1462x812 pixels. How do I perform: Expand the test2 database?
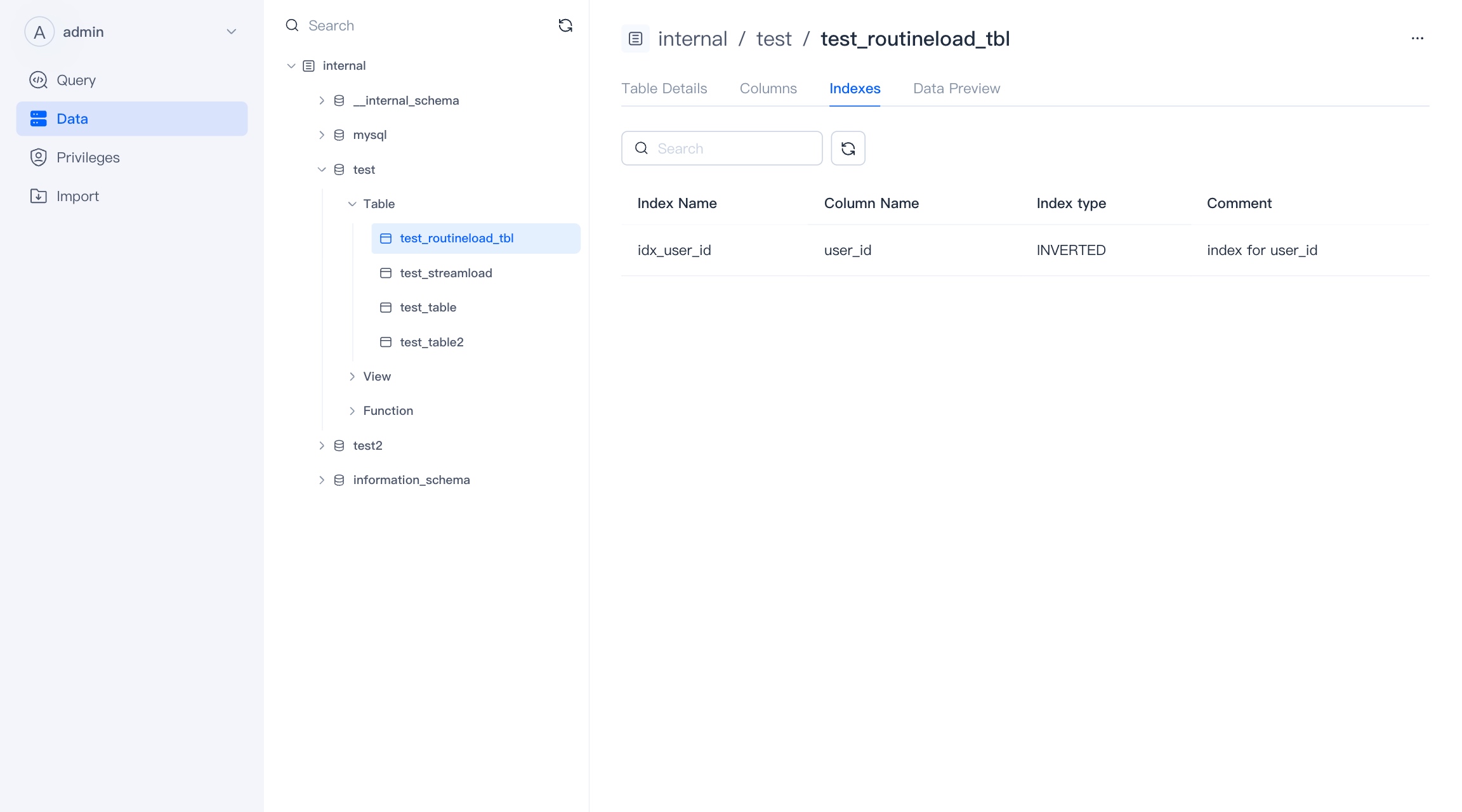point(322,445)
